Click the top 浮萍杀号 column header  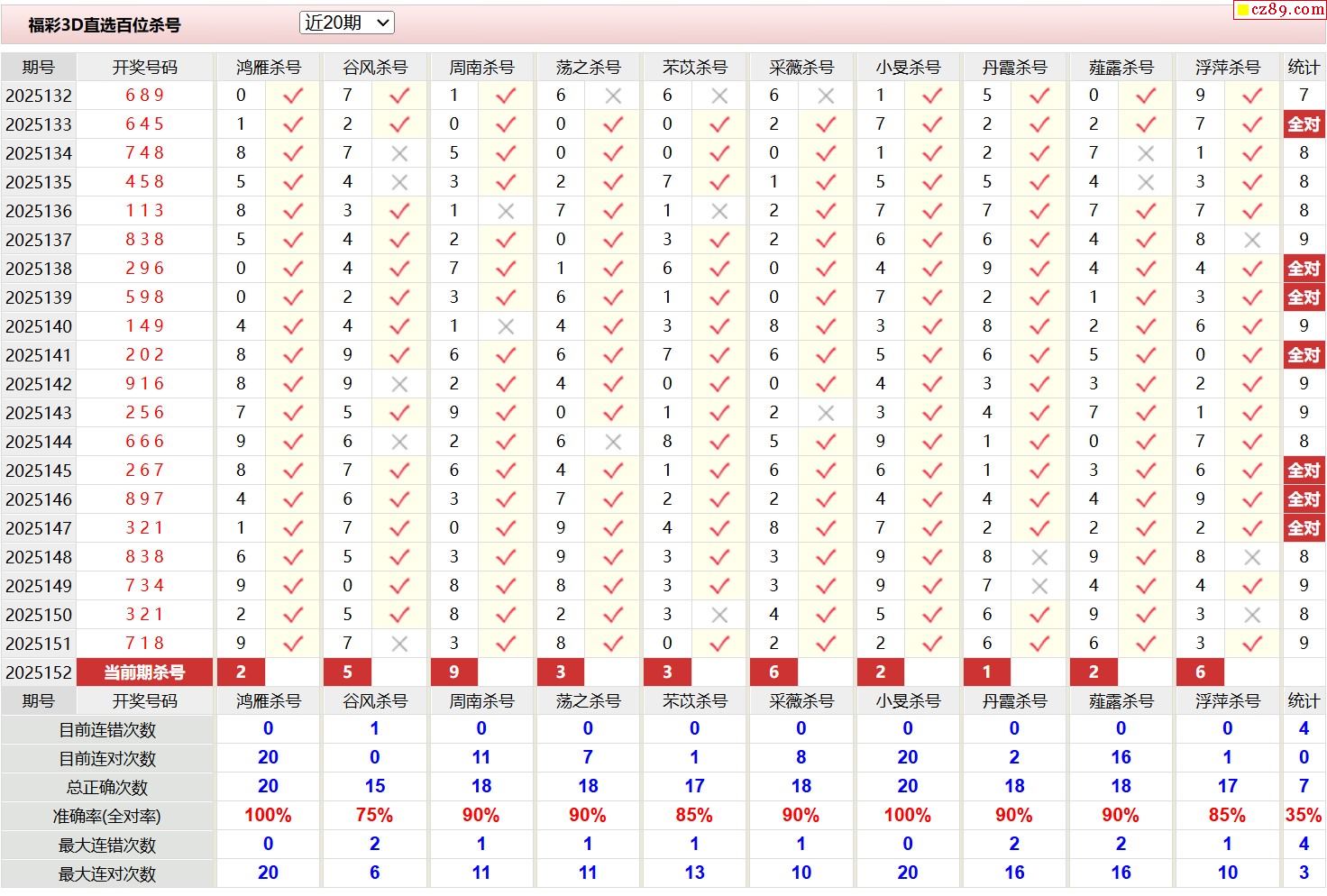coord(1227,67)
